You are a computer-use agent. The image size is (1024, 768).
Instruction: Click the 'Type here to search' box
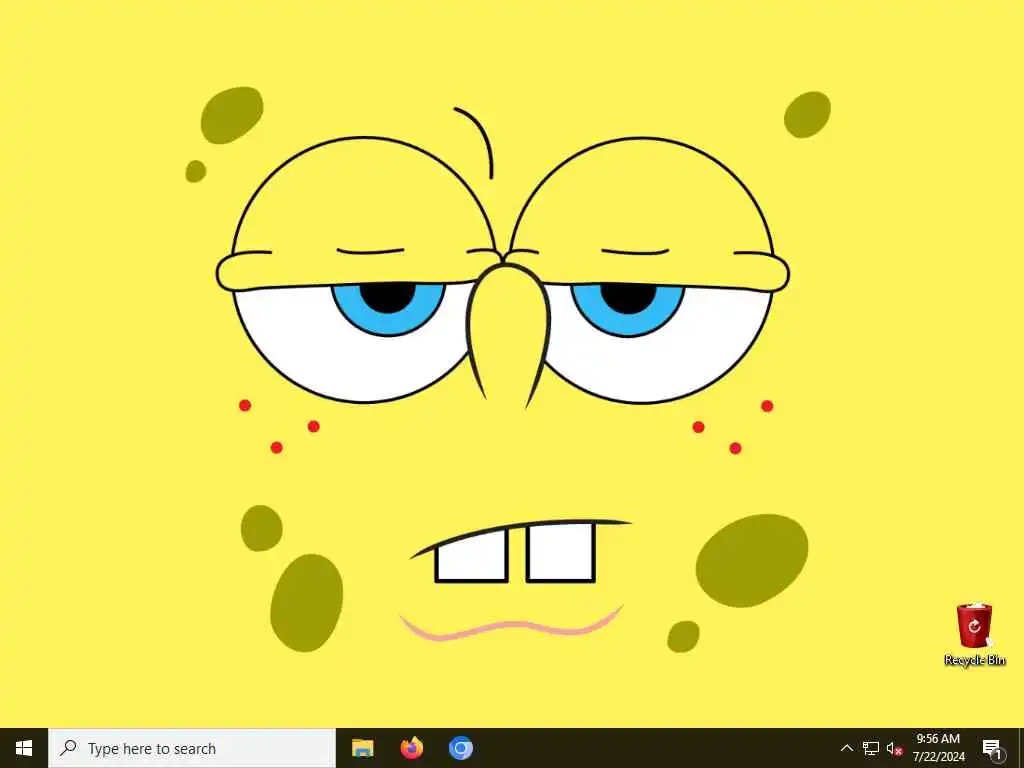pyautogui.click(x=192, y=748)
